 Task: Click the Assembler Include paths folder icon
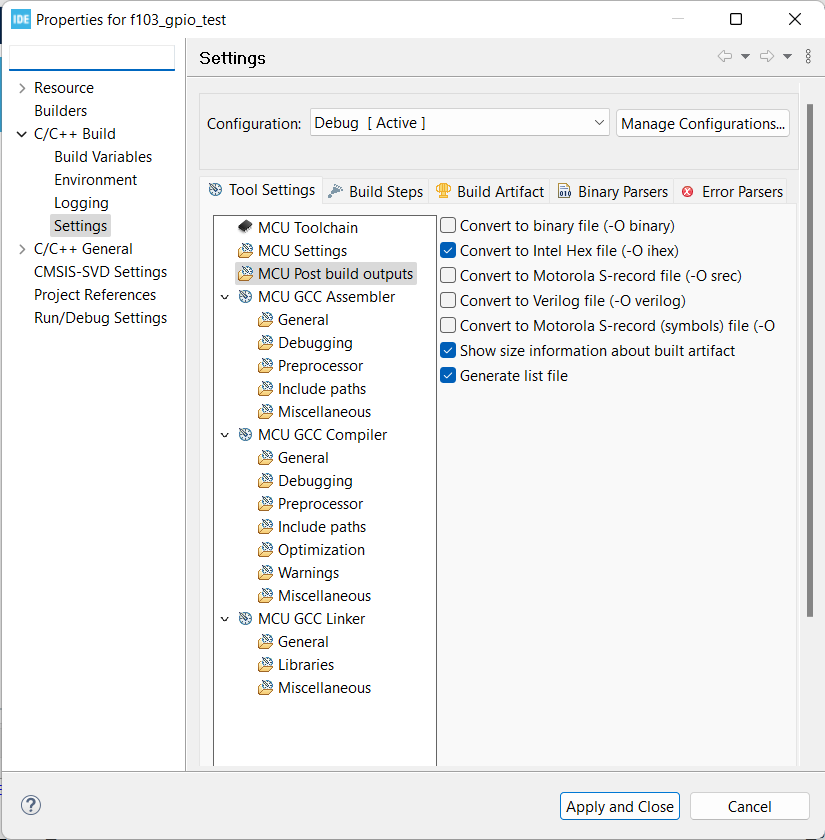tap(265, 388)
